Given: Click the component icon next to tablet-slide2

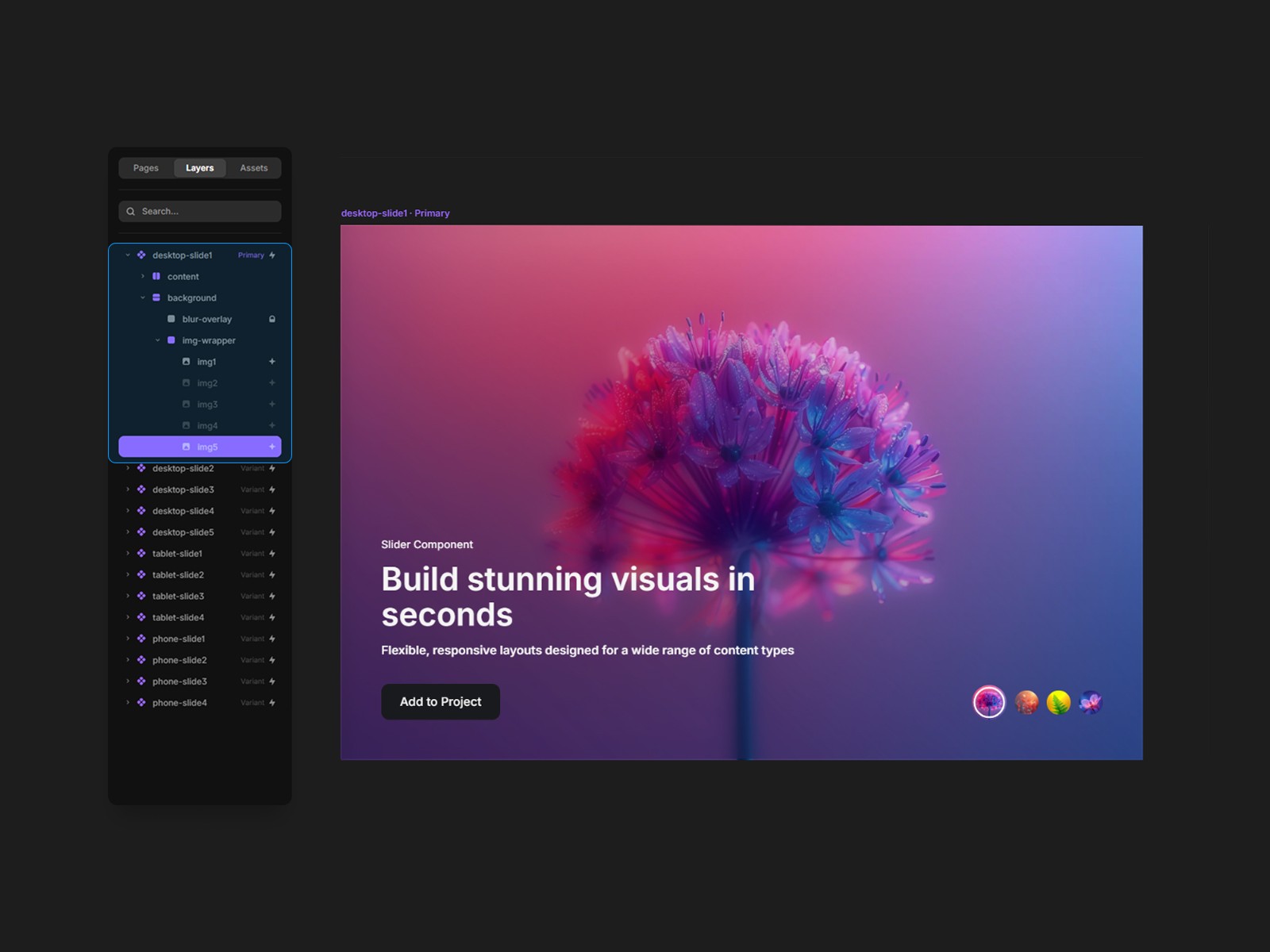Looking at the screenshot, I should [141, 574].
